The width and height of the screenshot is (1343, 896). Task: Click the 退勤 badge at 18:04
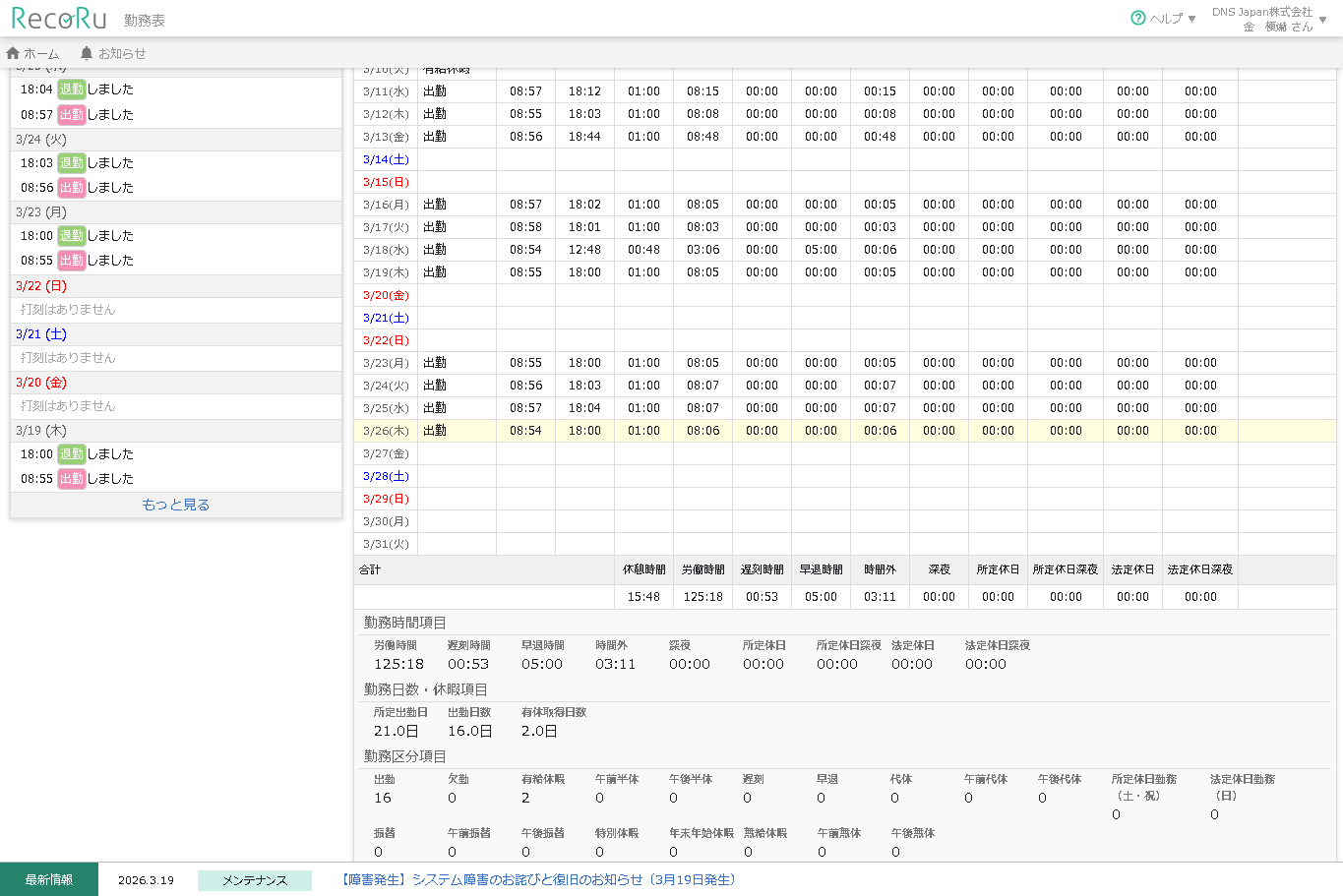pyautogui.click(x=72, y=90)
